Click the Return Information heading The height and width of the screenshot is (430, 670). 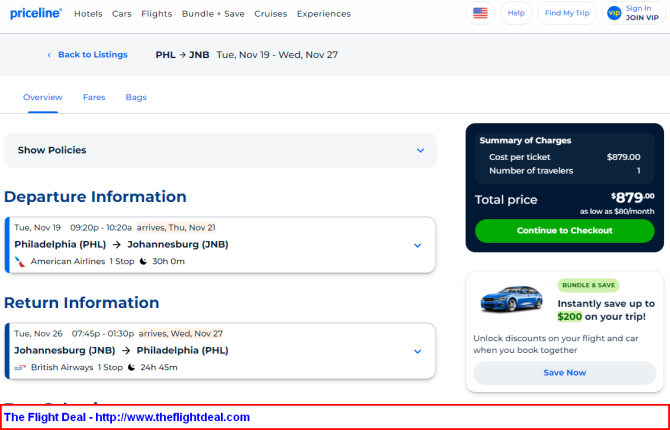click(82, 303)
